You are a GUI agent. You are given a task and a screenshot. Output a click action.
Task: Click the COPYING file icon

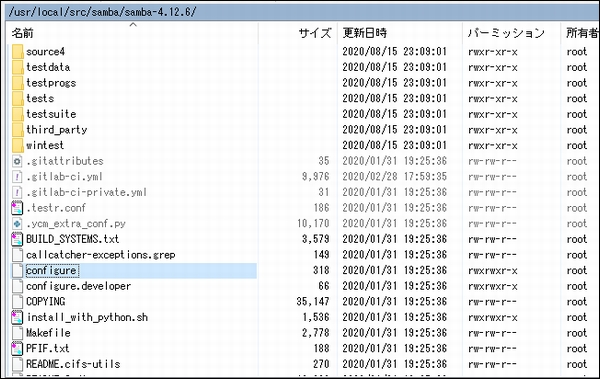(17, 302)
